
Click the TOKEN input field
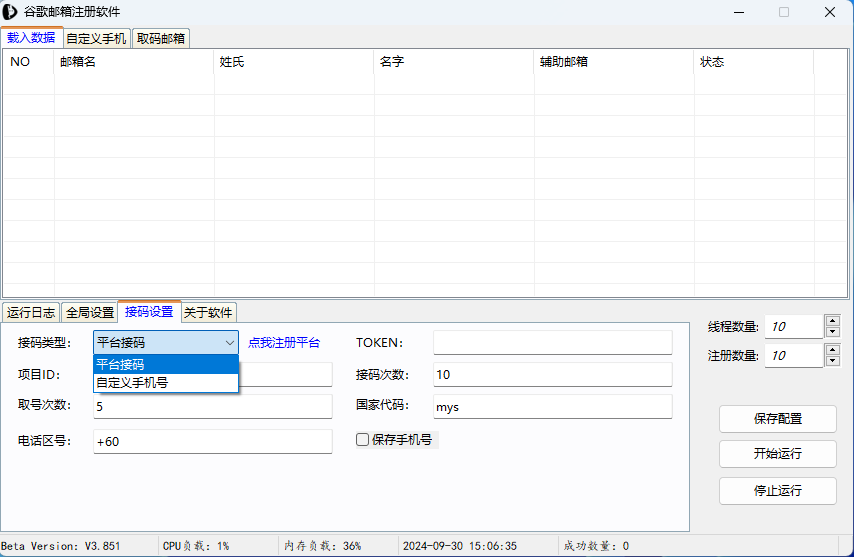click(x=552, y=342)
